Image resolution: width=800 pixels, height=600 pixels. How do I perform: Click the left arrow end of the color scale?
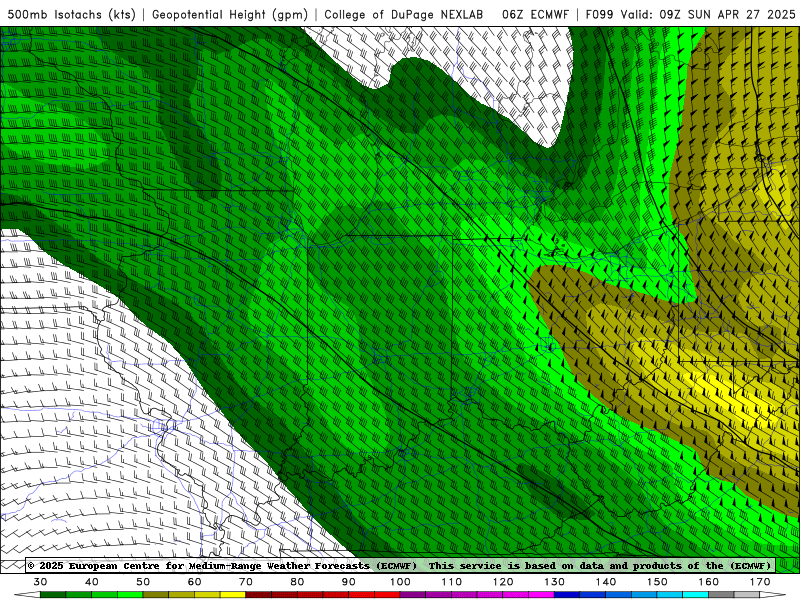tap(27, 594)
